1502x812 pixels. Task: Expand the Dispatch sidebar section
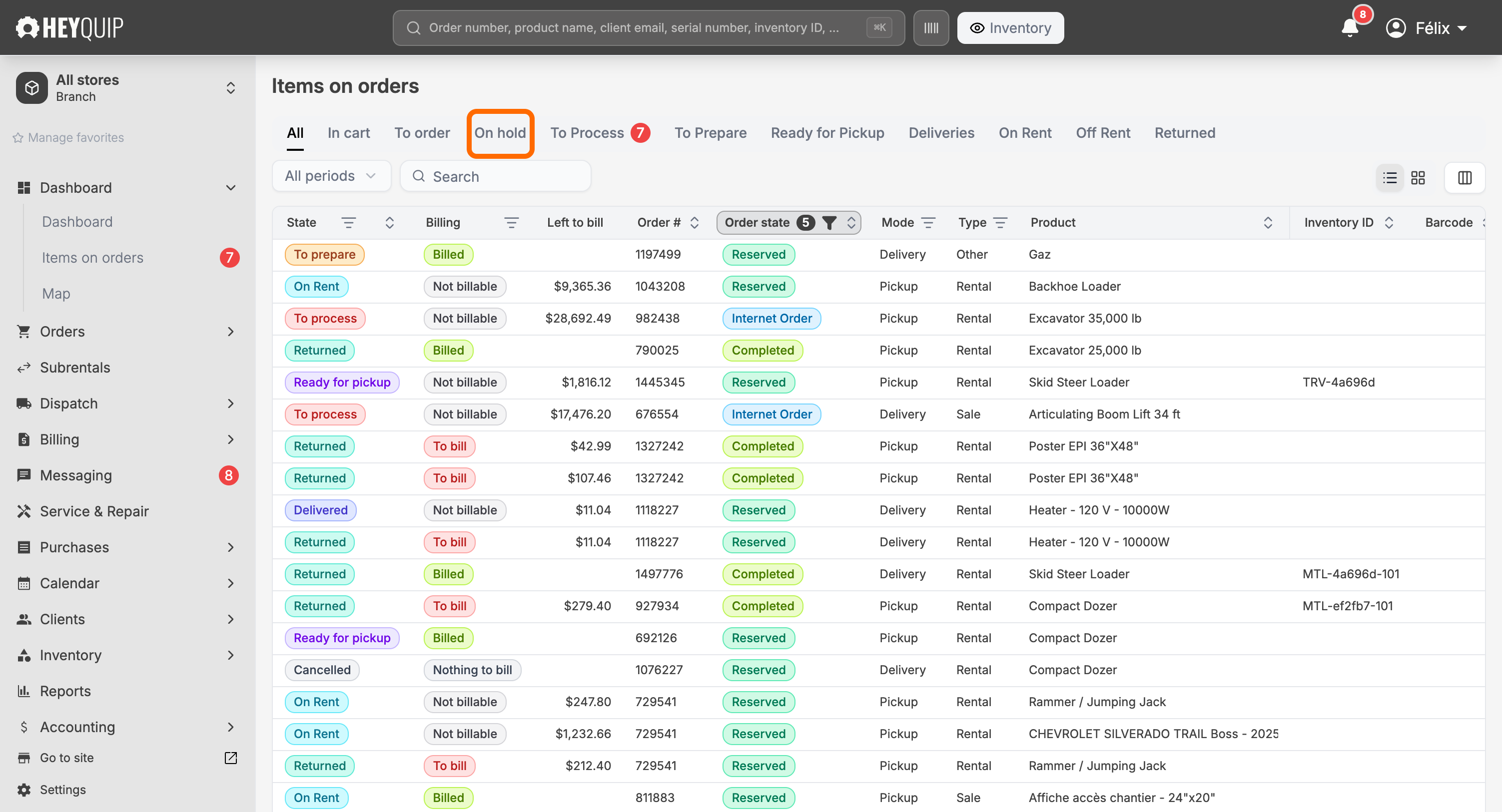click(x=230, y=404)
